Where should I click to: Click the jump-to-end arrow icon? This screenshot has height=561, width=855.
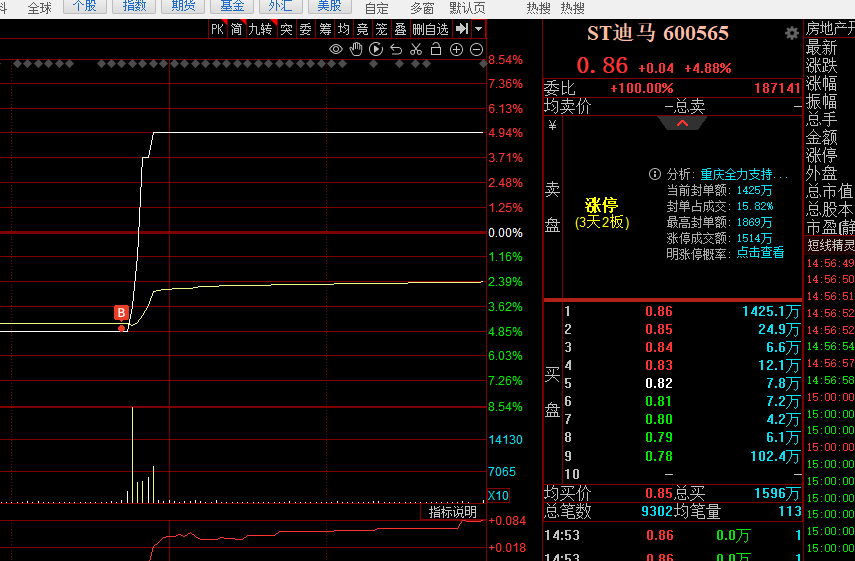[462, 29]
